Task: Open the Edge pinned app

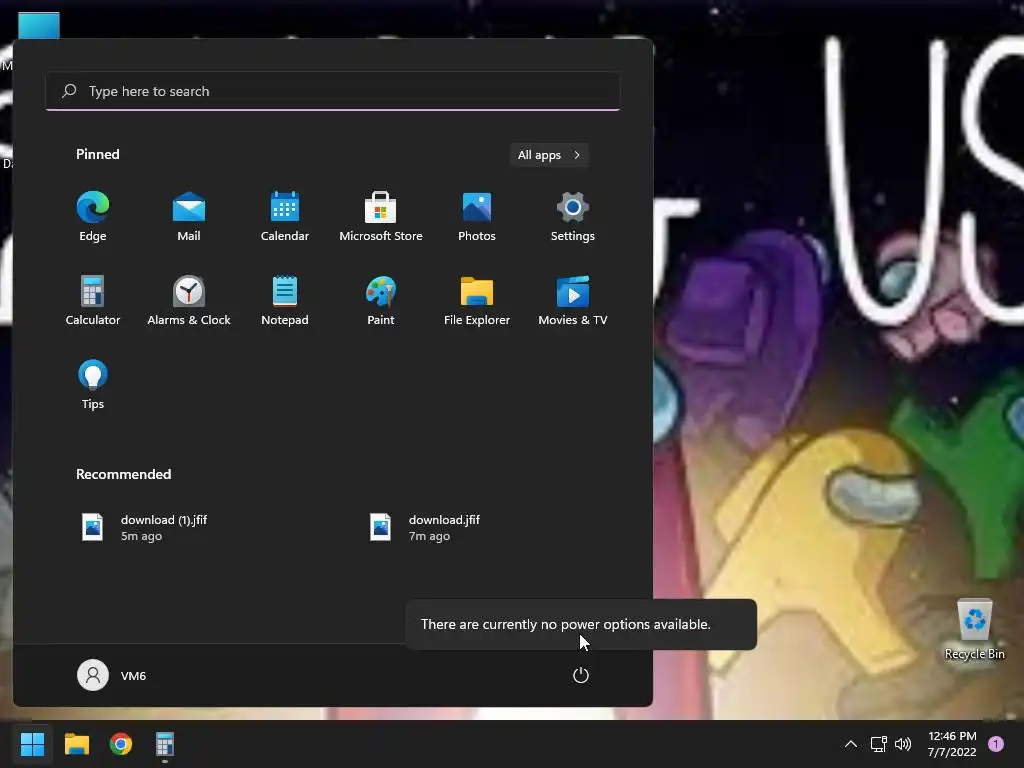Action: point(93,216)
